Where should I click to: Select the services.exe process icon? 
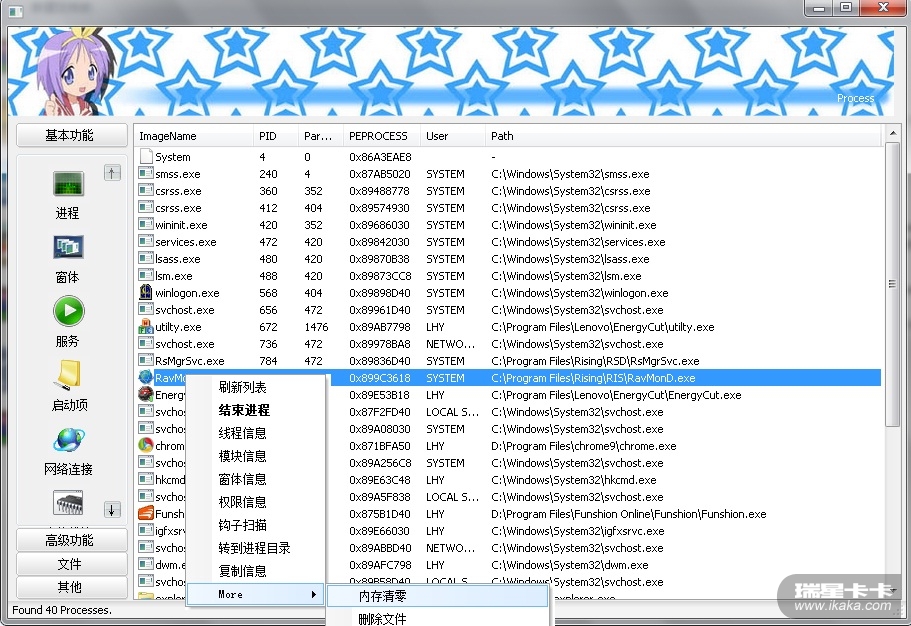(x=146, y=241)
